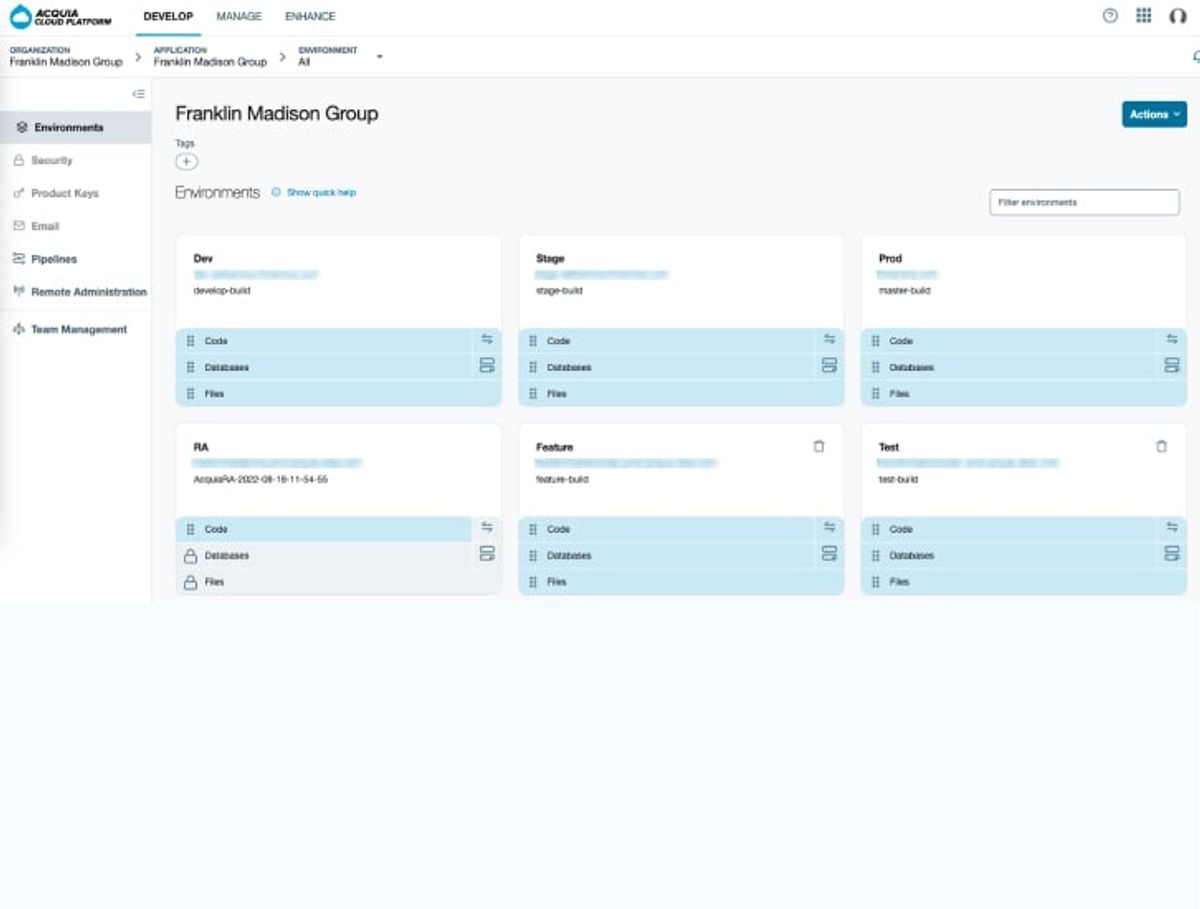Collapse the sidebar navigation menu icon
Screen dimensions: 1200x909
(x=139, y=93)
